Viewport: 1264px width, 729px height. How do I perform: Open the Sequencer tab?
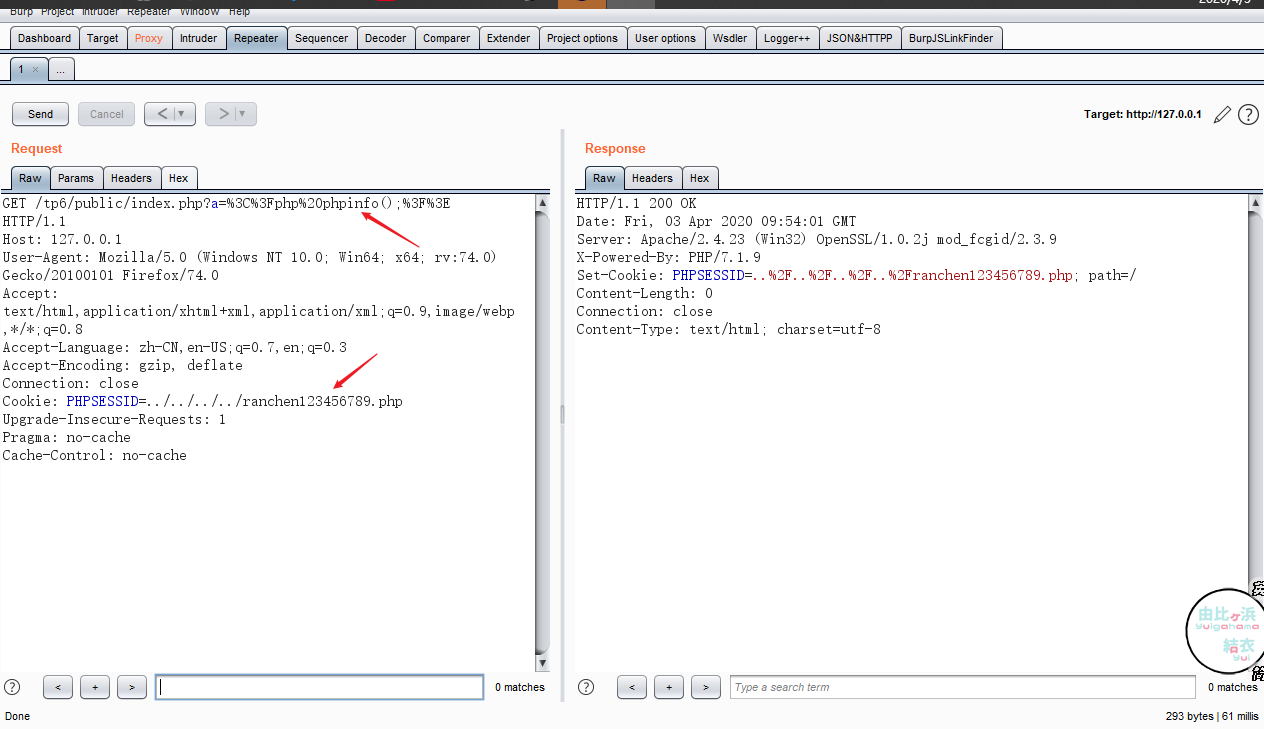coord(322,38)
